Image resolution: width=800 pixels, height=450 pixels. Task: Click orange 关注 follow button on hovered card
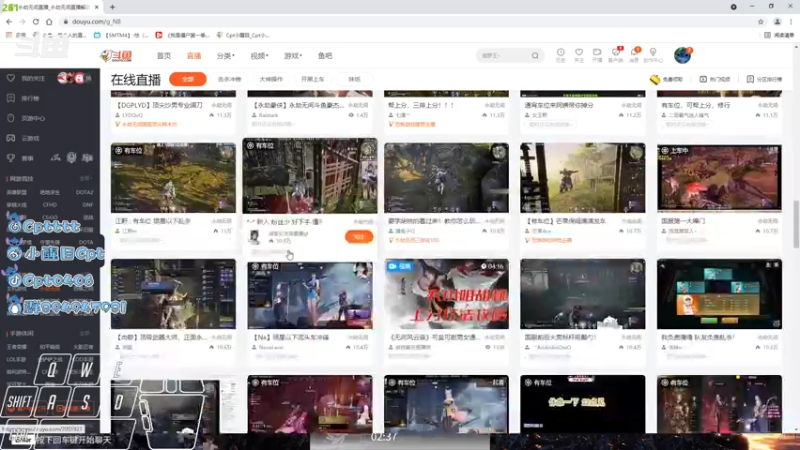point(359,237)
